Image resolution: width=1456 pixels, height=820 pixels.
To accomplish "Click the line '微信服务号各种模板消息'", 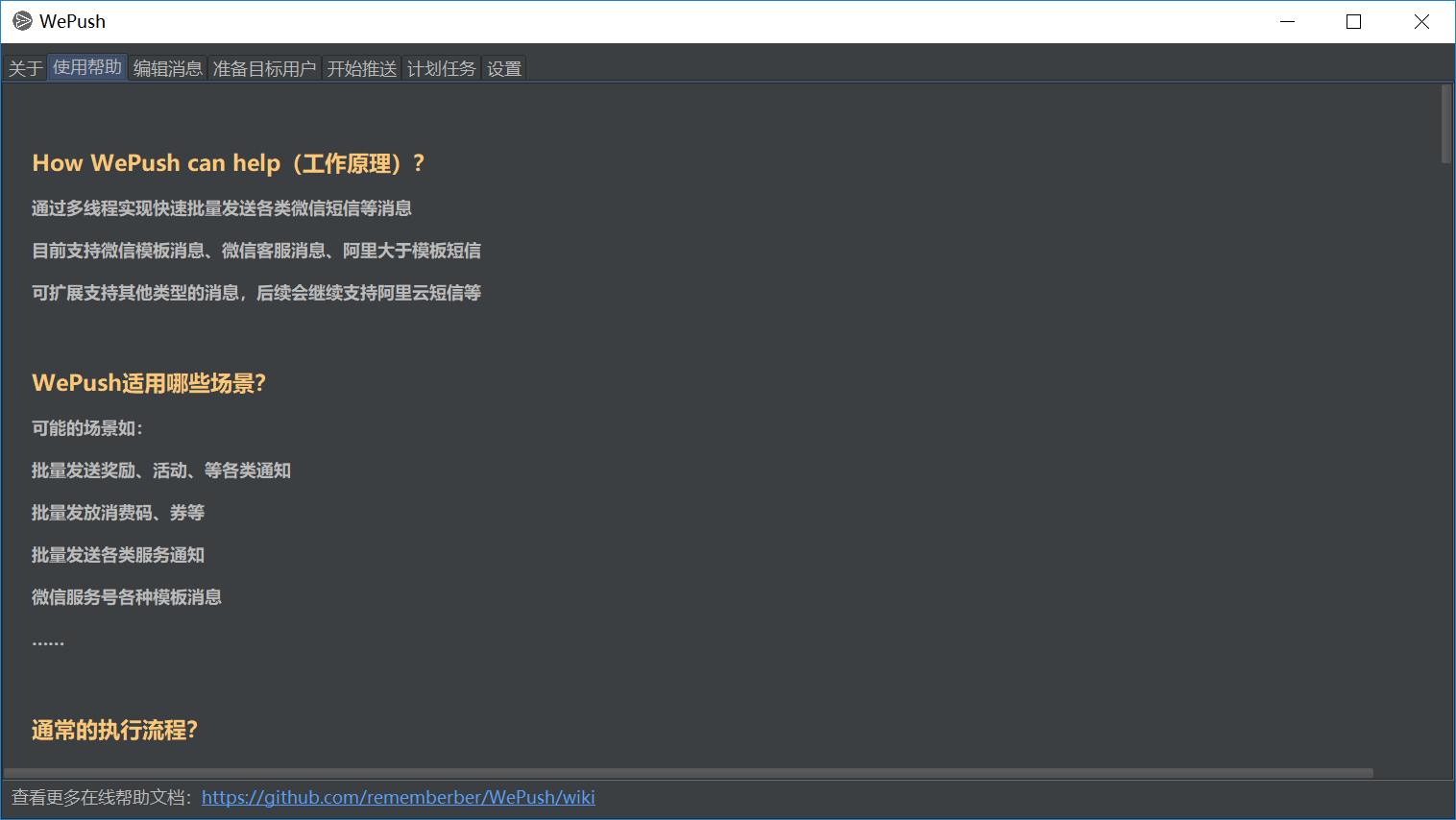I will tap(127, 597).
